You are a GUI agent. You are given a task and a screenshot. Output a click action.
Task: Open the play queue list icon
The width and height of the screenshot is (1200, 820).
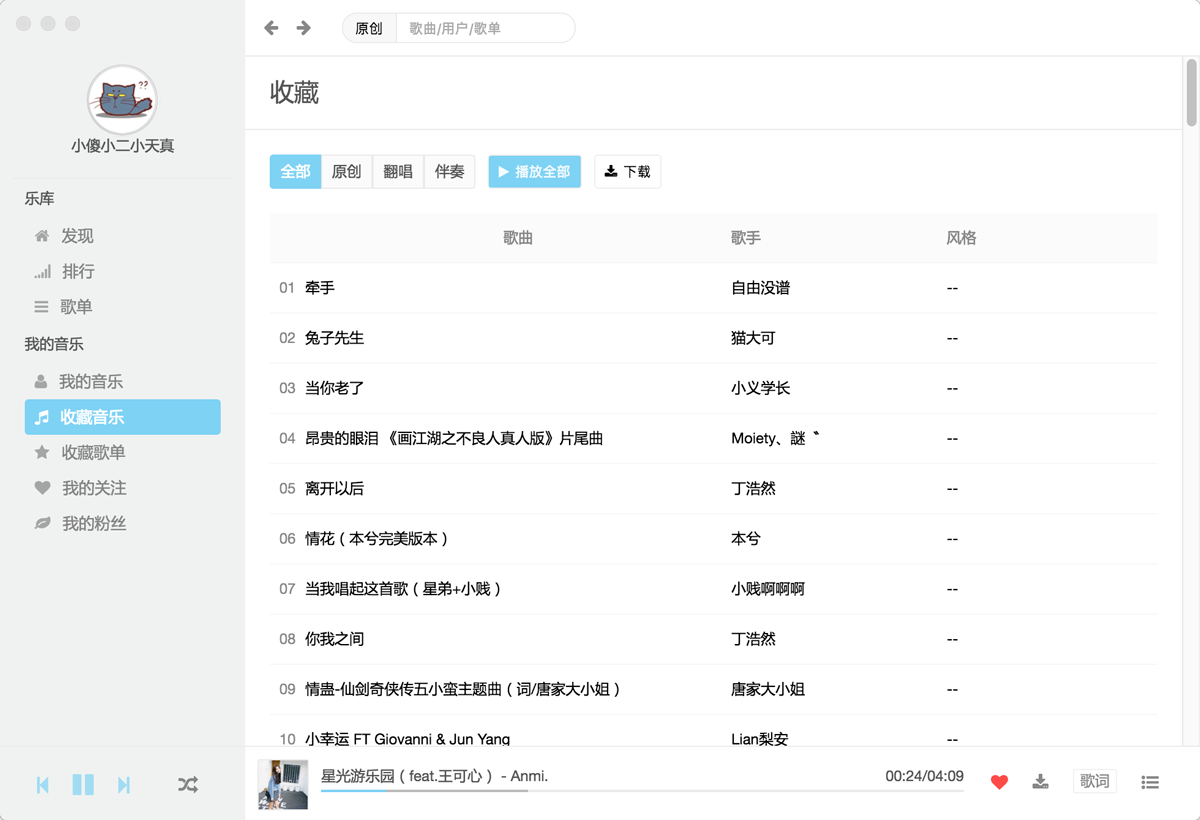(x=1150, y=782)
